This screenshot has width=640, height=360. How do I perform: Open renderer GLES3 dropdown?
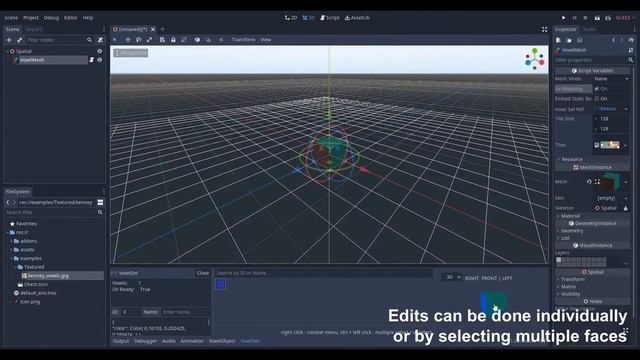pyautogui.click(x=625, y=18)
